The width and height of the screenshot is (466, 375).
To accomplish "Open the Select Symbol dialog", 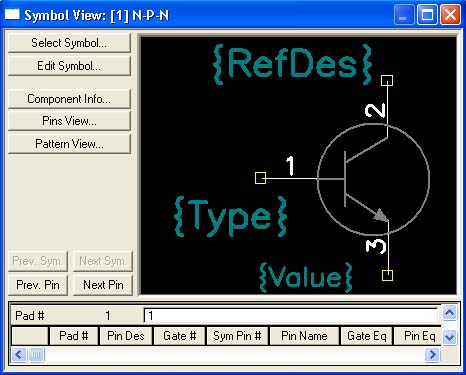I will tap(69, 43).
